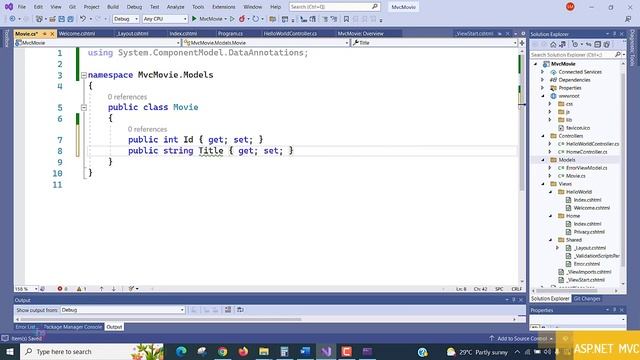Viewport: 640px width, 360px height.
Task: Click 0 references above class Movie
Action: tap(127, 97)
